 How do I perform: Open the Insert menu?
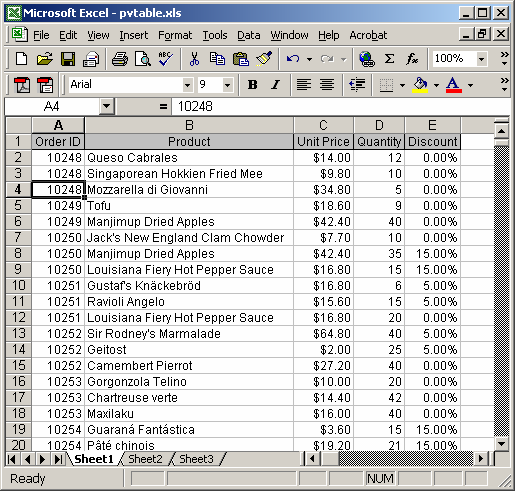click(x=134, y=35)
